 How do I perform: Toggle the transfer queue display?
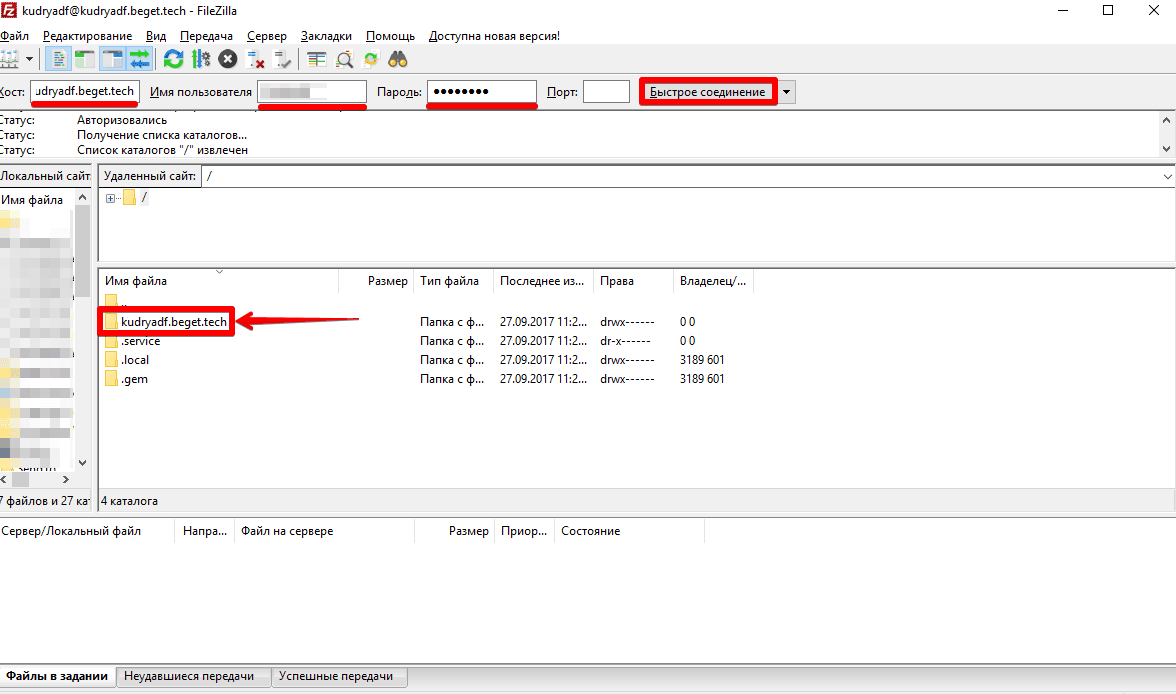(140, 59)
